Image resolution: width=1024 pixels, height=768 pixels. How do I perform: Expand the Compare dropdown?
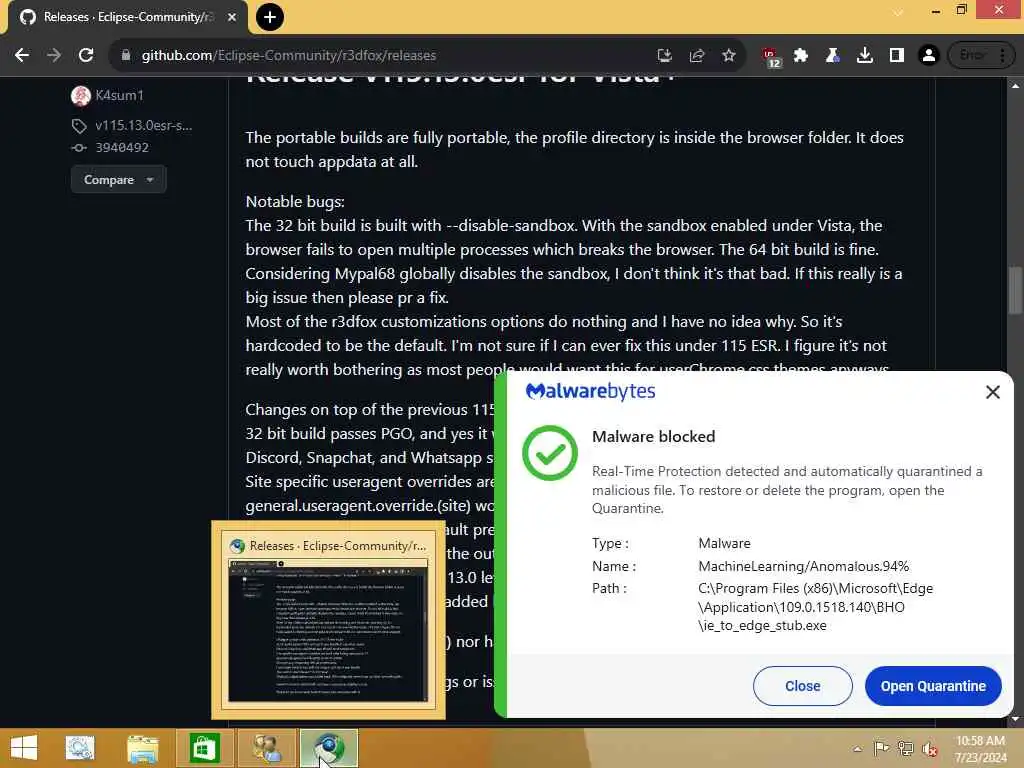118,180
